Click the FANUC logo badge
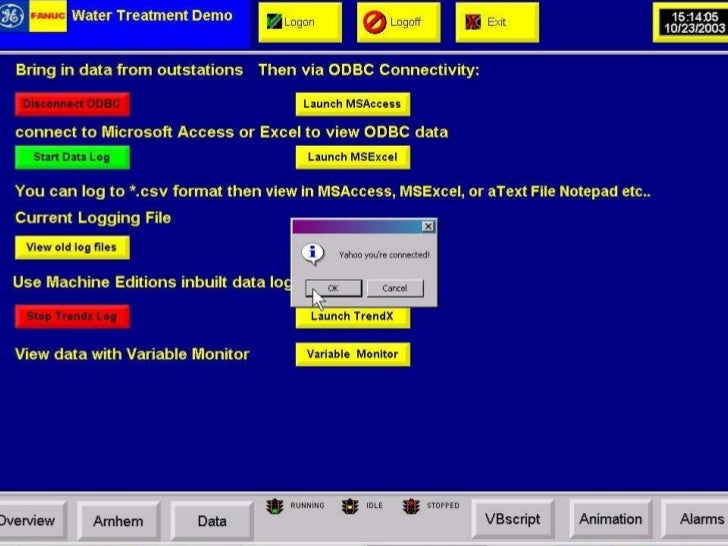728x546 pixels. pos(48,16)
